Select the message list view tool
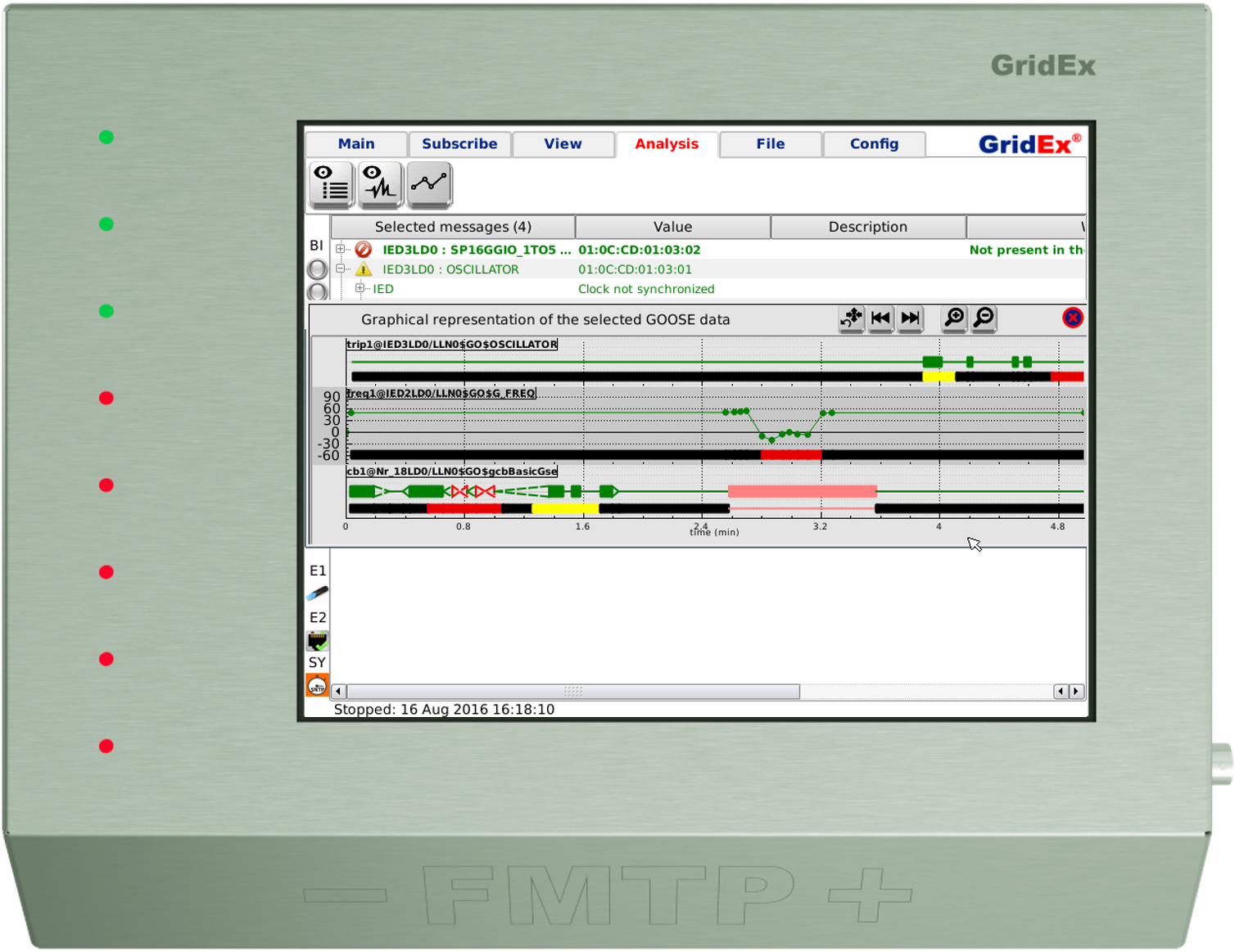This screenshot has width=1235, height=952. point(332,185)
